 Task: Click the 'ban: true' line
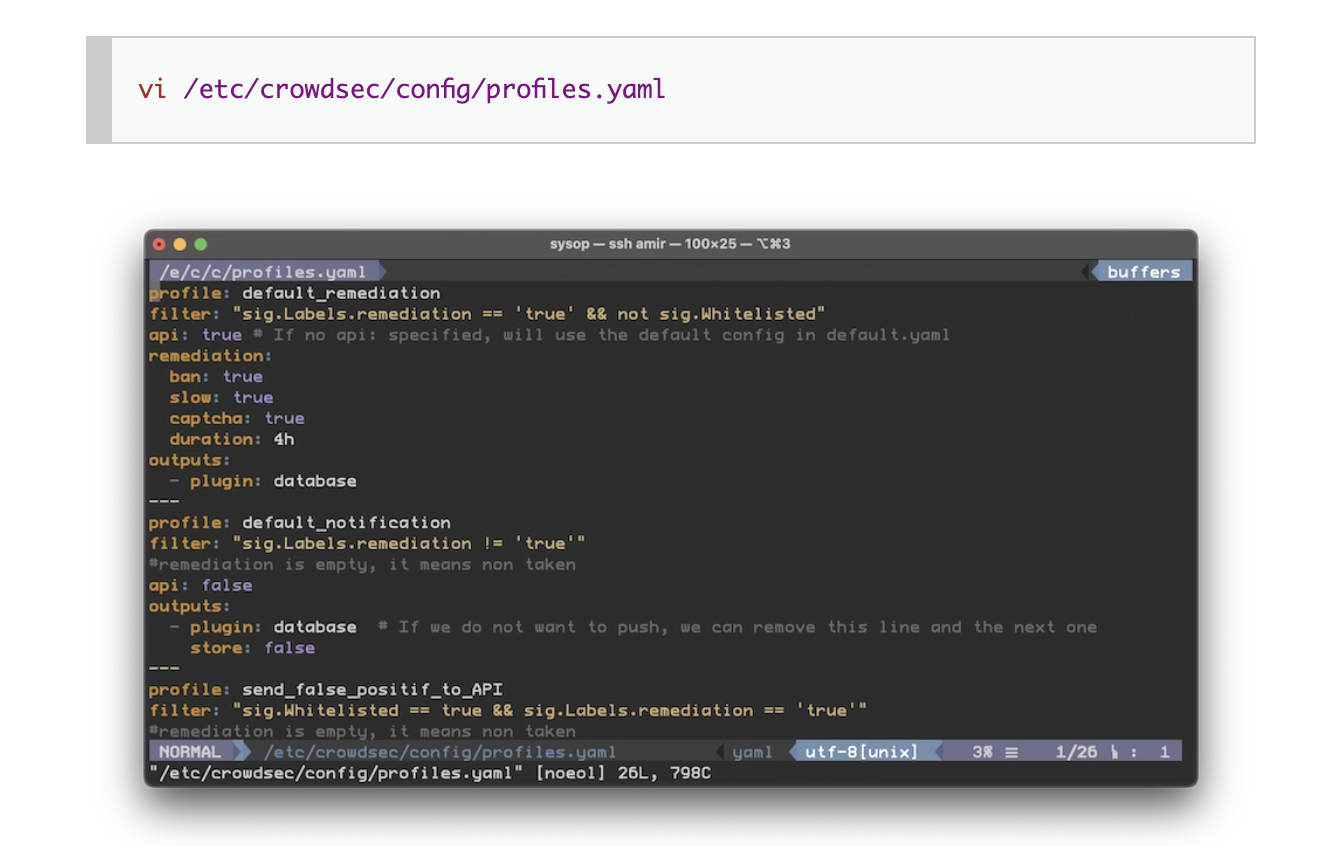tap(216, 377)
